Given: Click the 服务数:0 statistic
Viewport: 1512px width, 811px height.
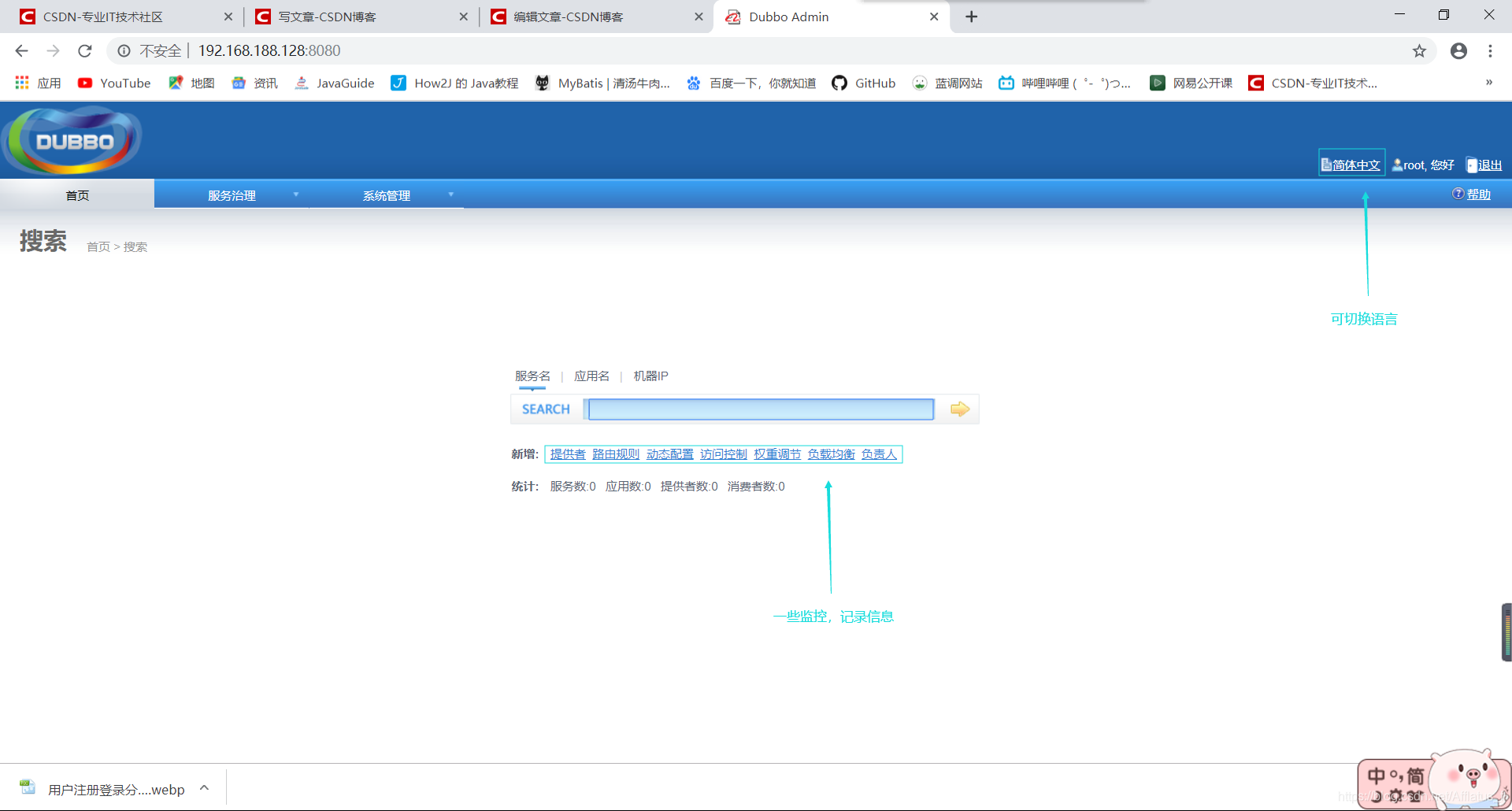Looking at the screenshot, I should (x=573, y=486).
